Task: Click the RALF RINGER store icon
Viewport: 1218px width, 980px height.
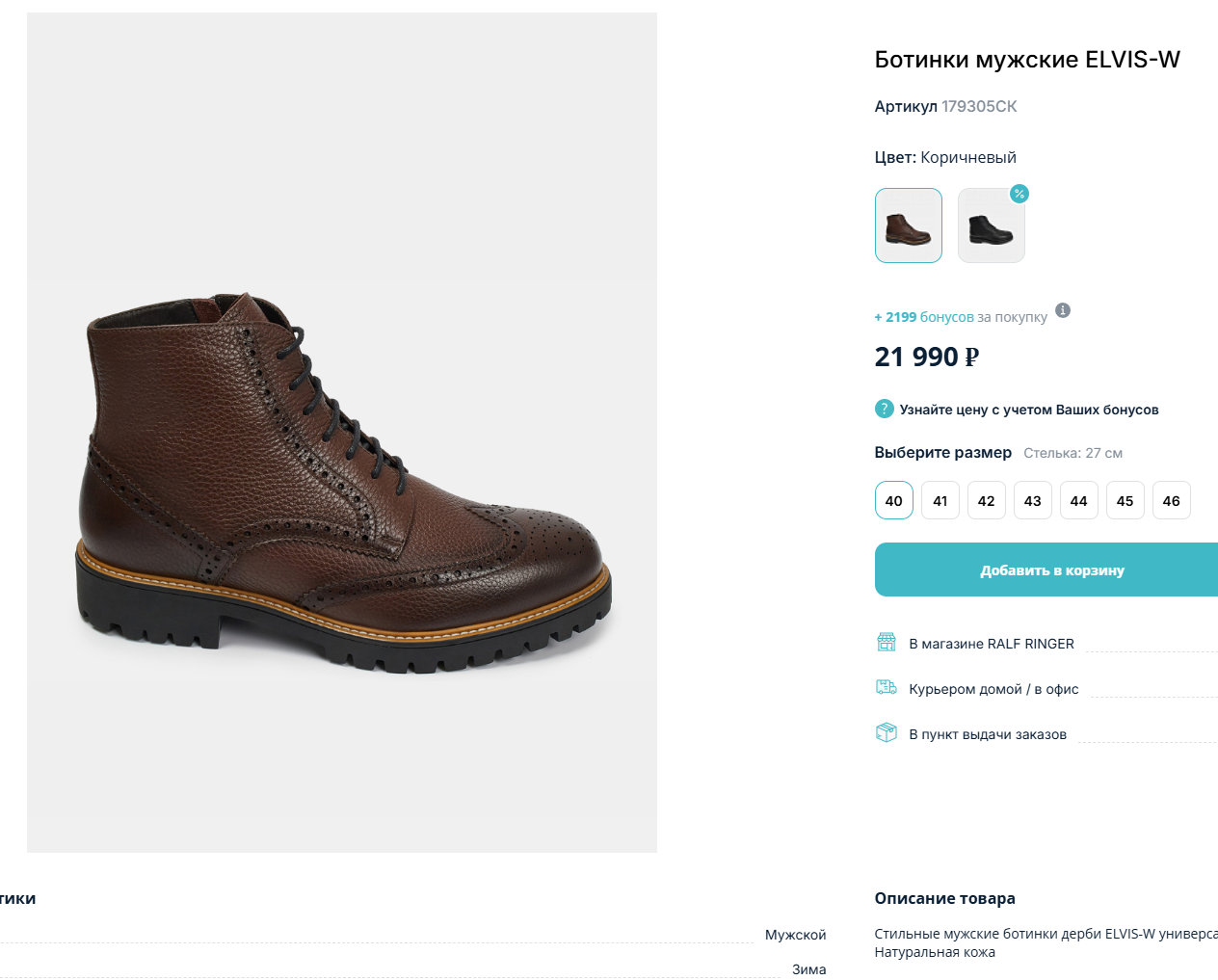Action: (x=886, y=643)
